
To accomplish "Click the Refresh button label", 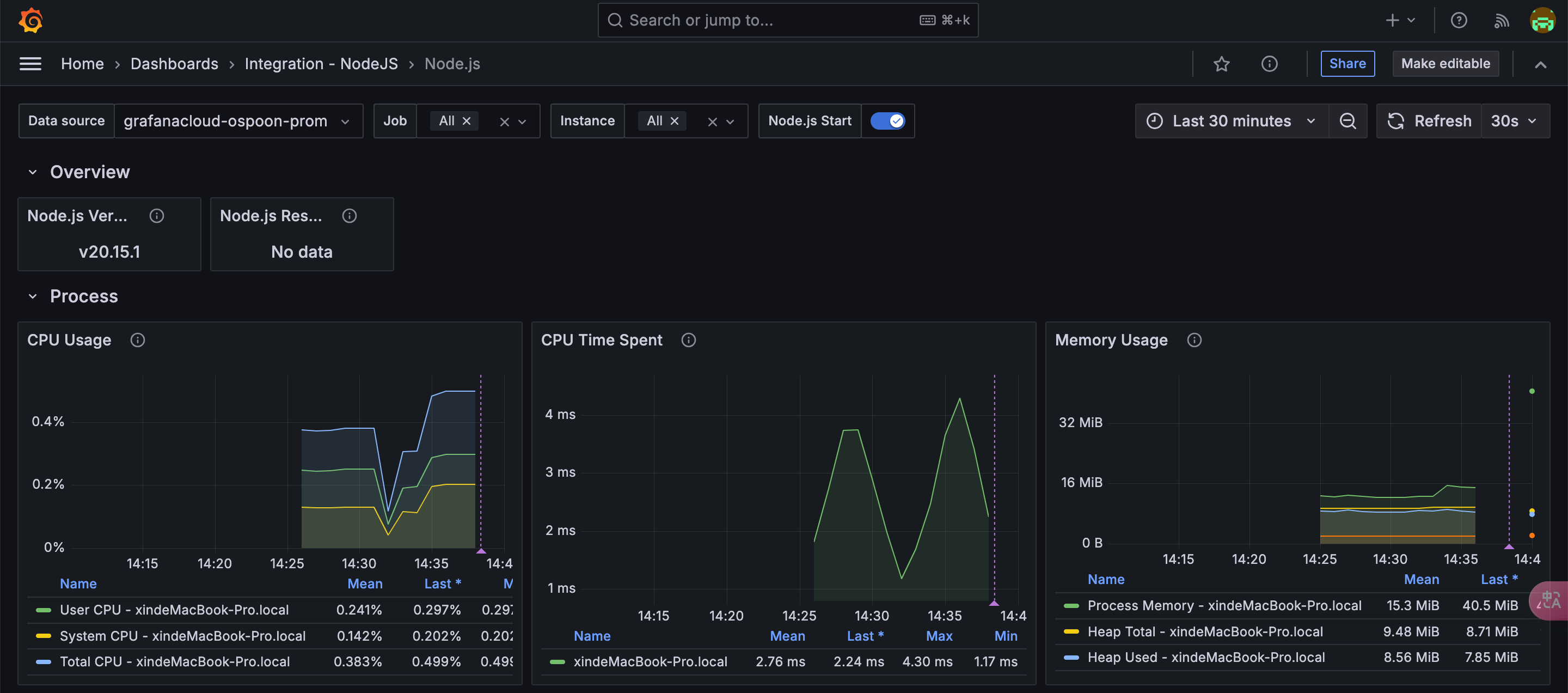I will 1442,121.
